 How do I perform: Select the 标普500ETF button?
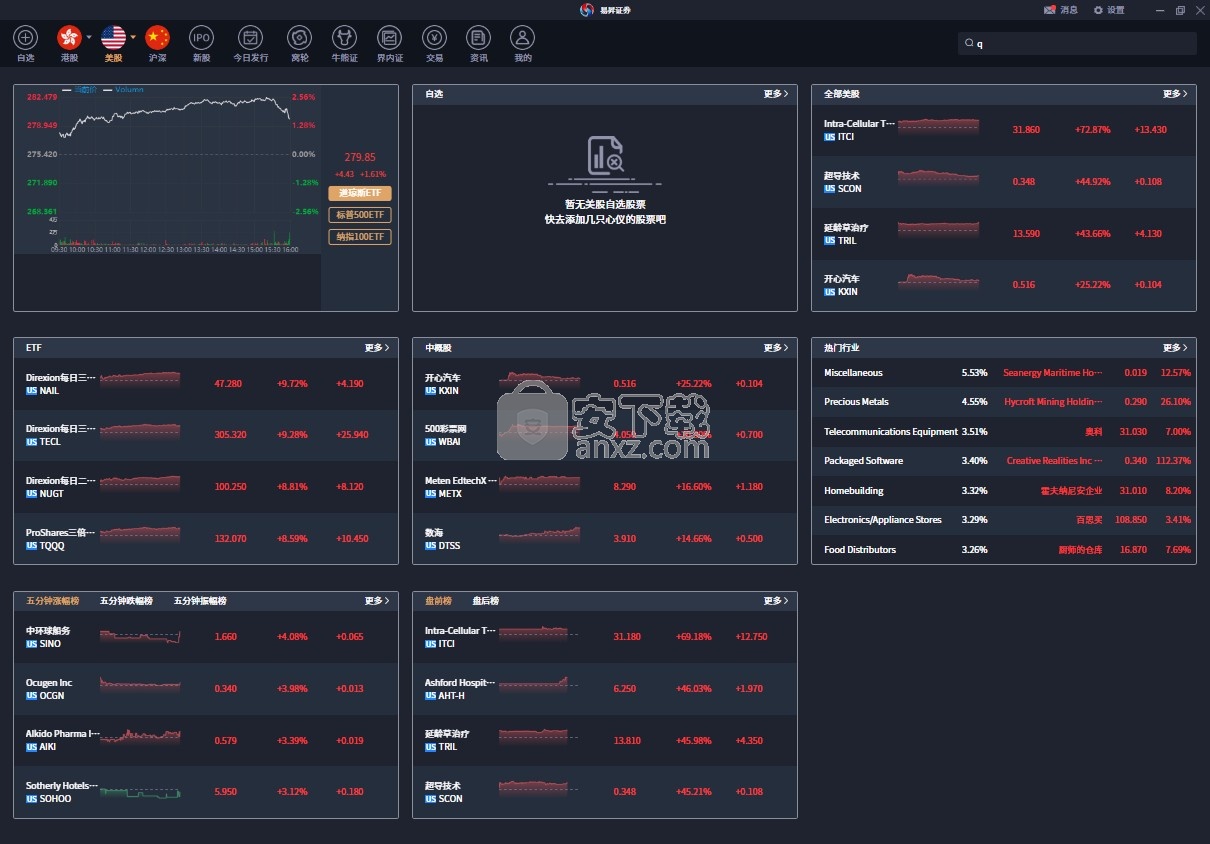tap(360, 215)
